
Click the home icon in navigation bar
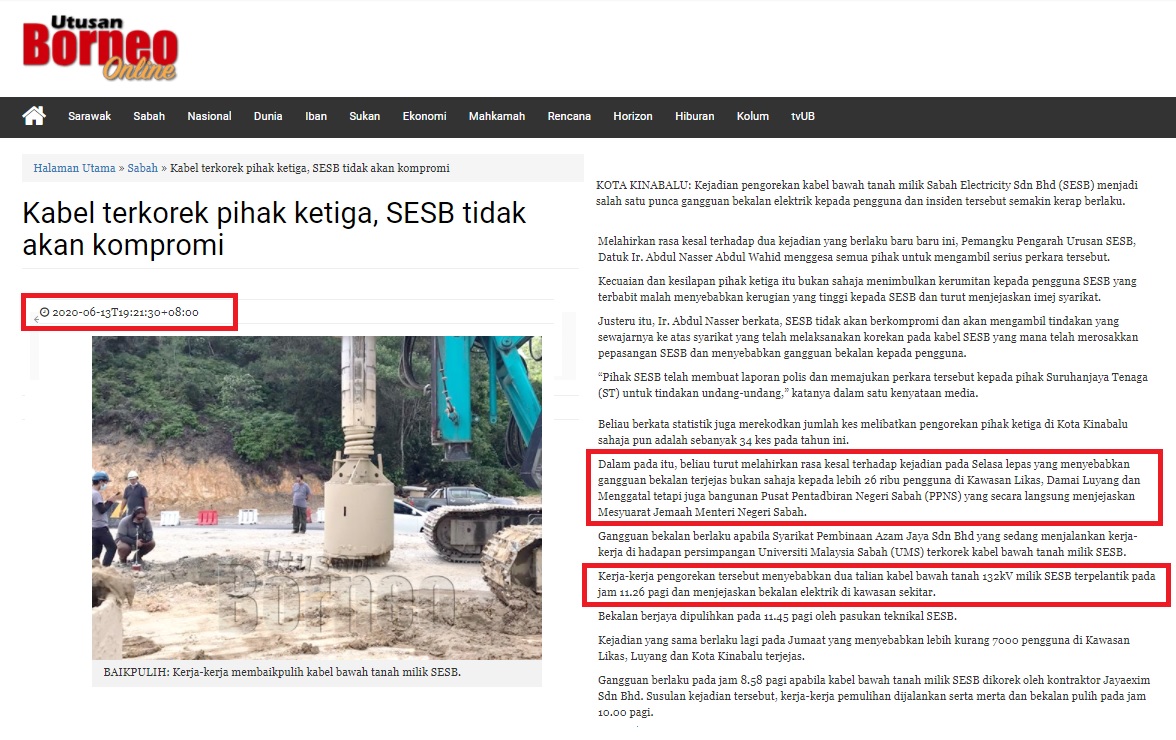point(34,116)
